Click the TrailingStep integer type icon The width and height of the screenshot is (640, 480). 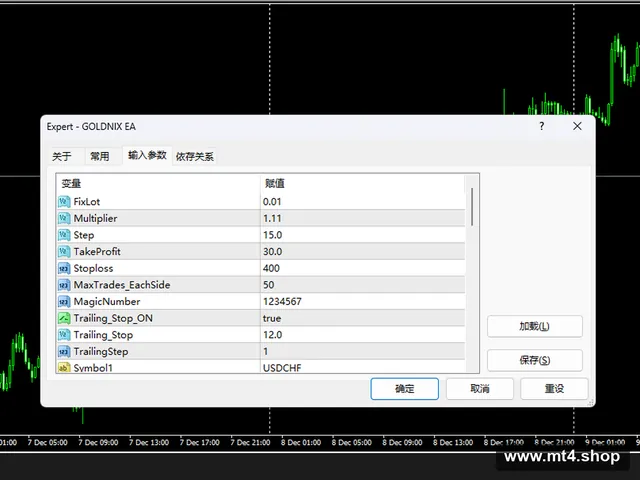click(x=64, y=351)
